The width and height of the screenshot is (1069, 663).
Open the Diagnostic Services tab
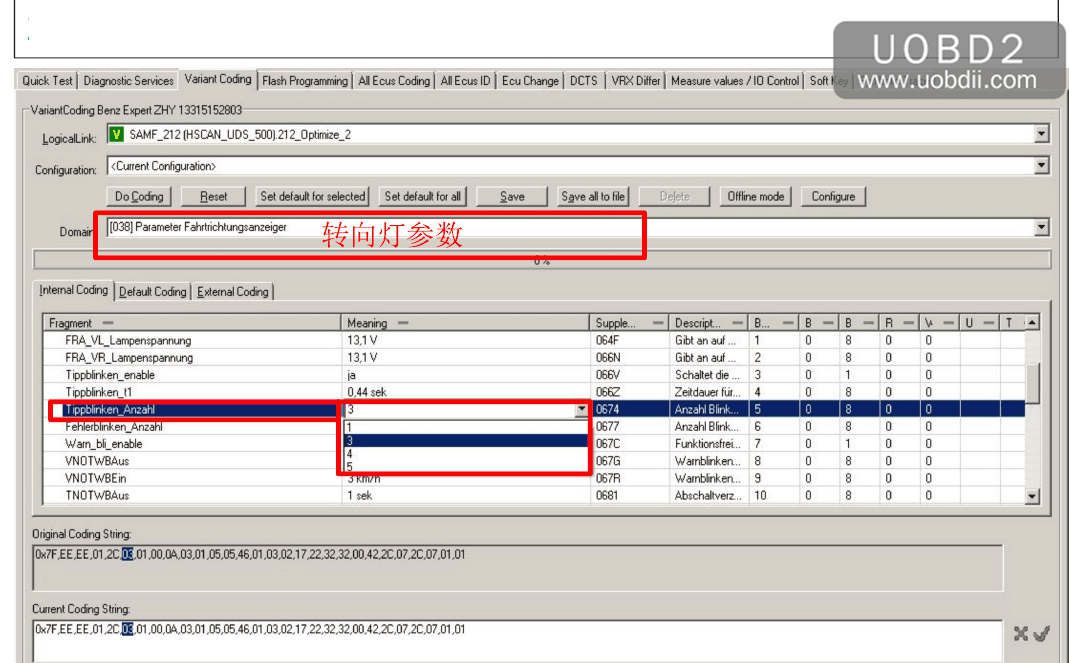pyautogui.click(x=128, y=80)
